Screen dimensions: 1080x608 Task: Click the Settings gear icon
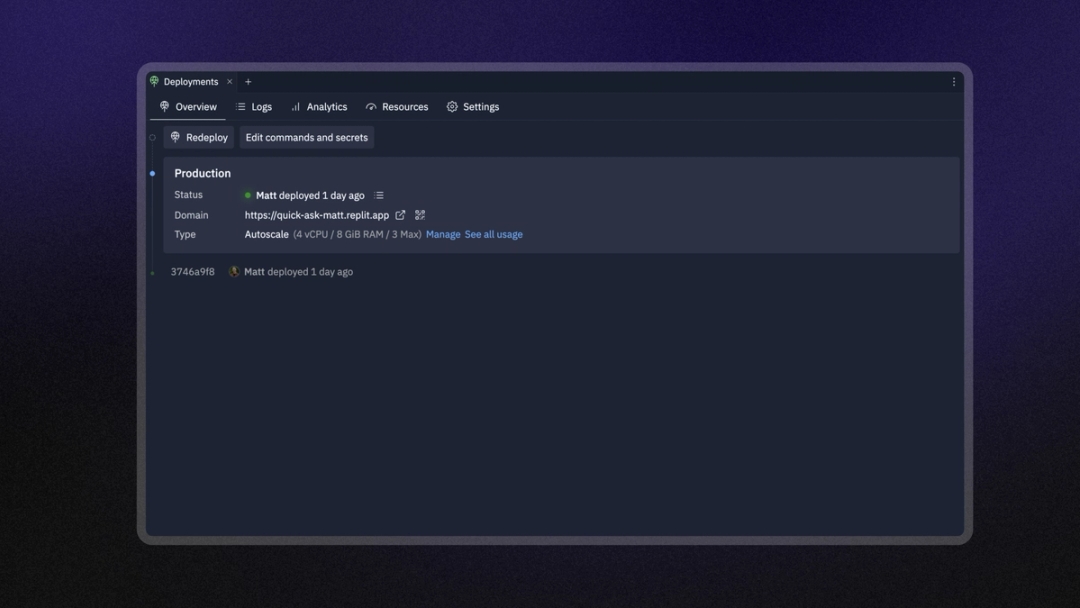[x=451, y=106]
